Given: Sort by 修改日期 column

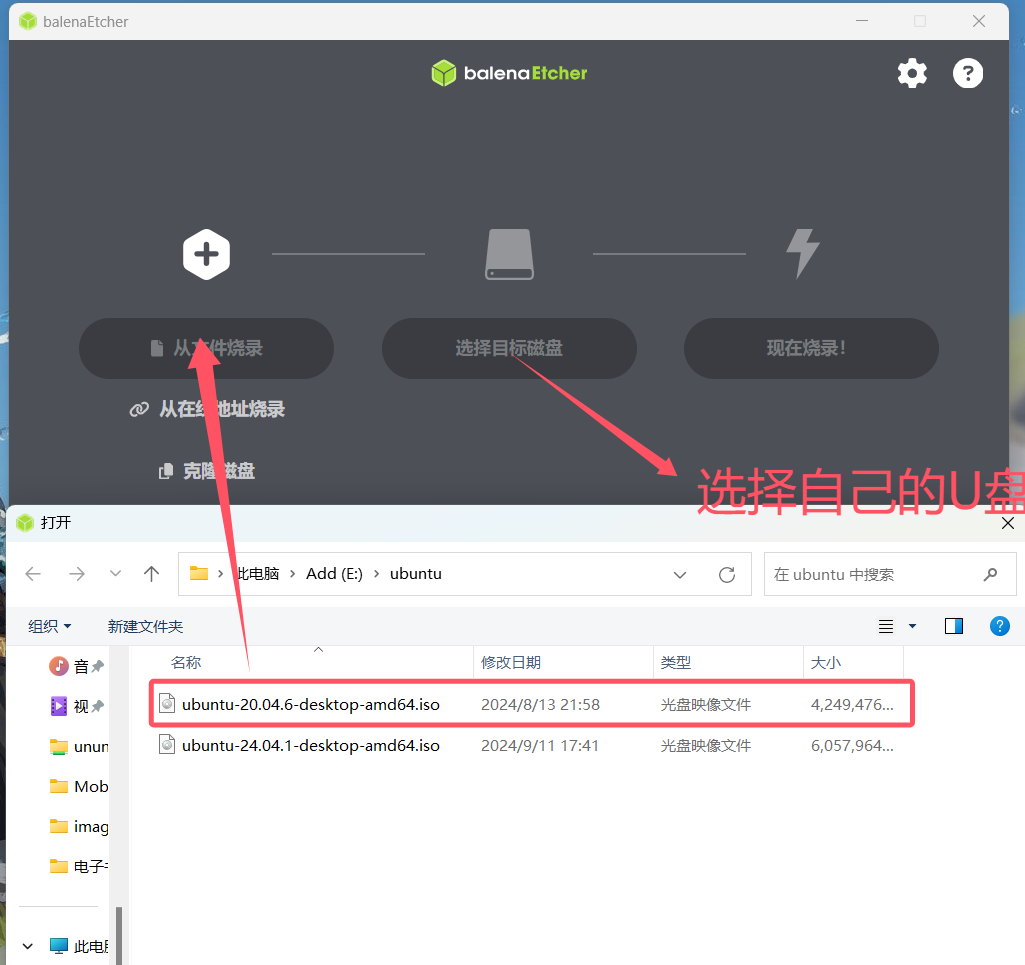Looking at the screenshot, I should pos(511,663).
